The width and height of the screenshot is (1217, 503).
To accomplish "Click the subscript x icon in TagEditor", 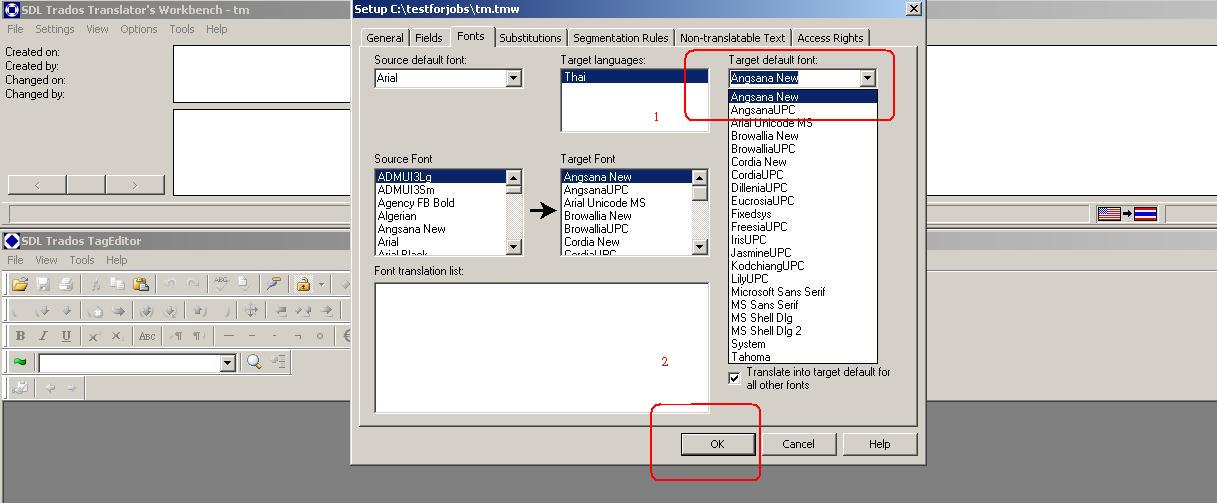I will 117,336.
